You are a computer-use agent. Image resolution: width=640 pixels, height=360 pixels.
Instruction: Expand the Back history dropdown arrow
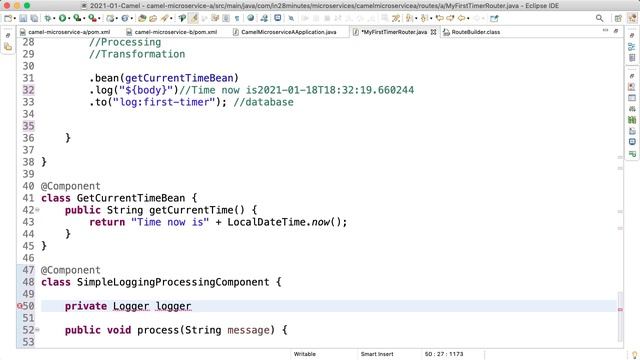point(468,18)
